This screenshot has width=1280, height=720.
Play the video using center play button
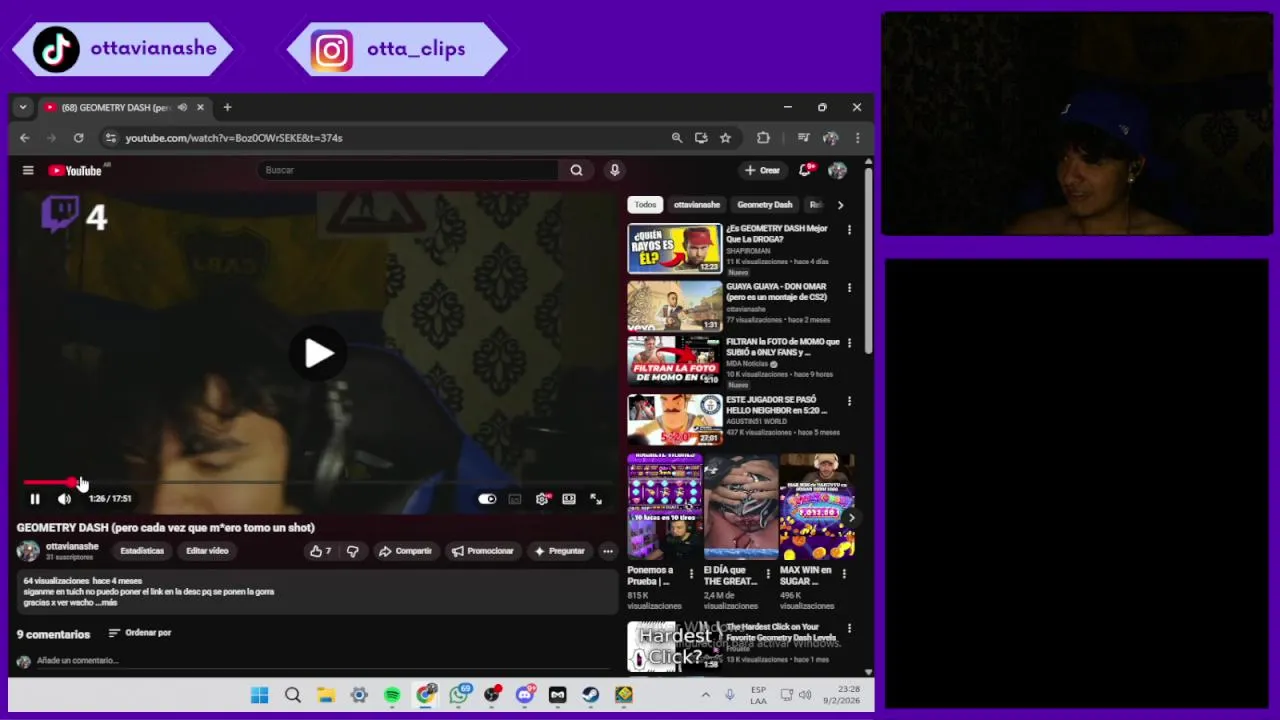(319, 353)
